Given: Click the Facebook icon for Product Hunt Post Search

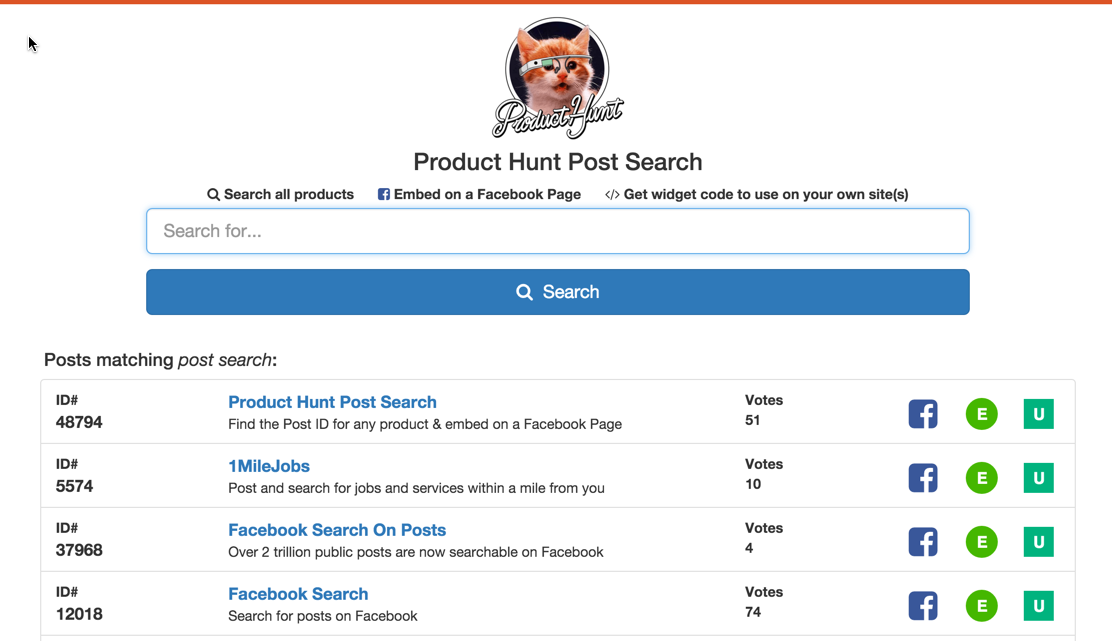Looking at the screenshot, I should coord(923,414).
